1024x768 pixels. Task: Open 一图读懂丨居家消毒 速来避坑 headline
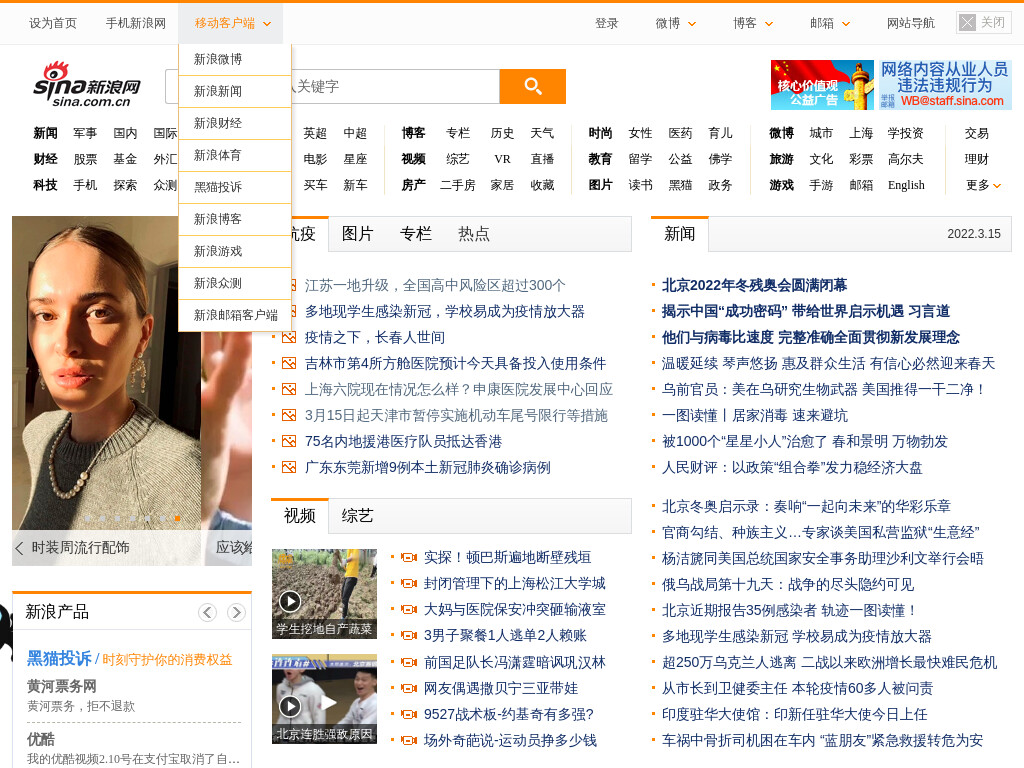point(755,416)
